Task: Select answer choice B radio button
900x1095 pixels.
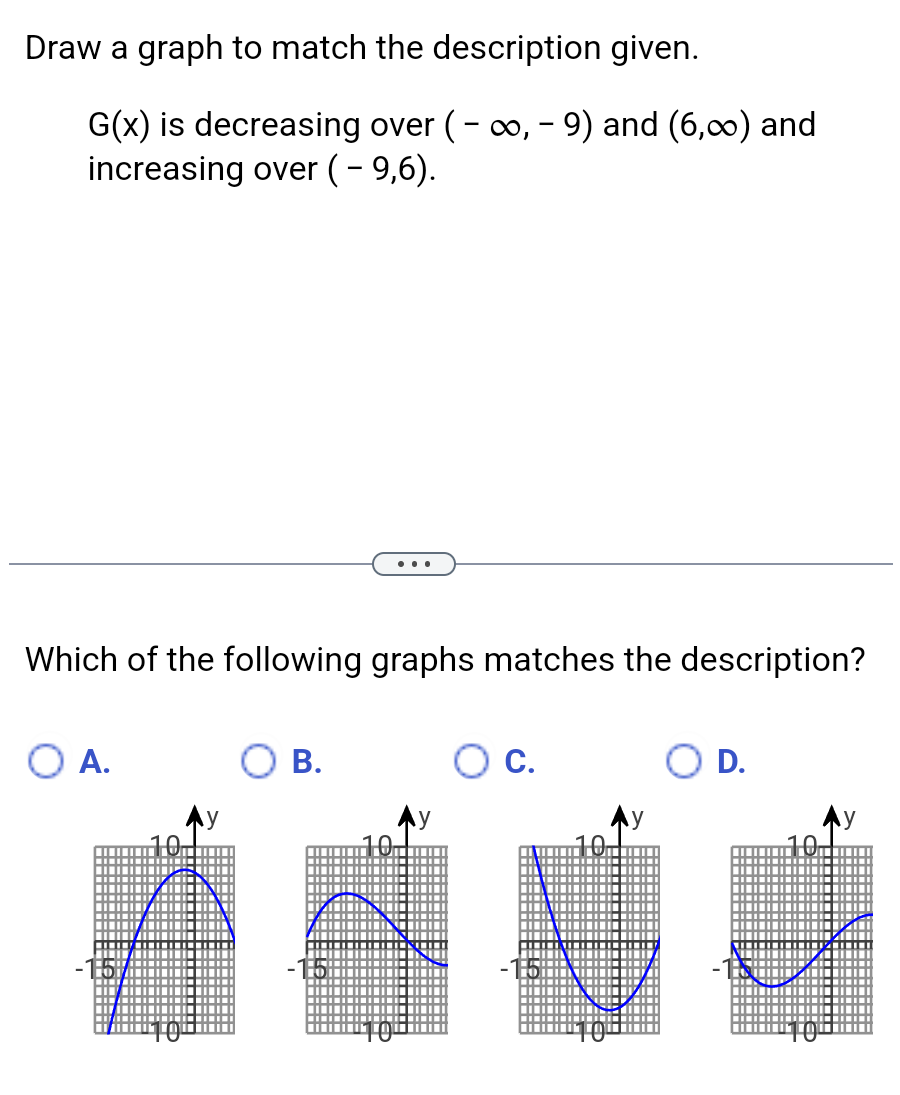Action: (x=260, y=761)
